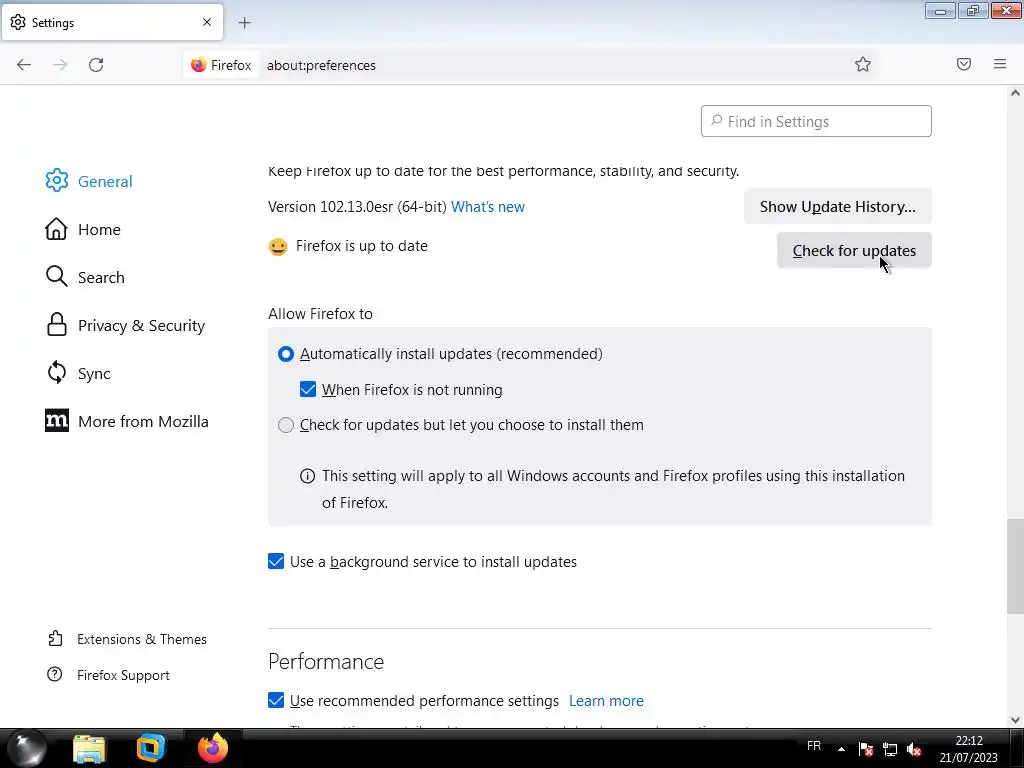Screen dimensions: 1024x768
Task: Click the Firefox taskbar icon
Action: click(x=213, y=748)
